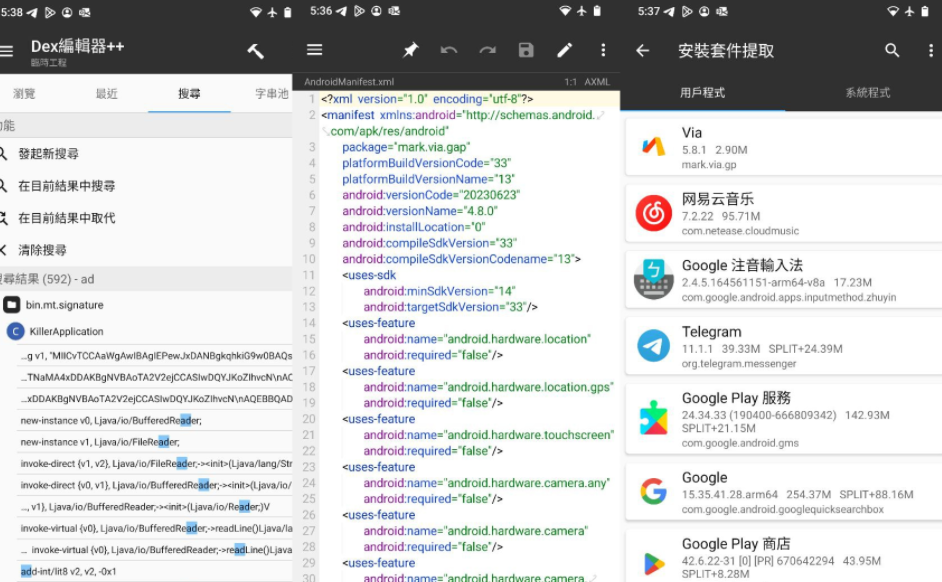Search the installed packages list
942x582 pixels.
tap(892, 50)
